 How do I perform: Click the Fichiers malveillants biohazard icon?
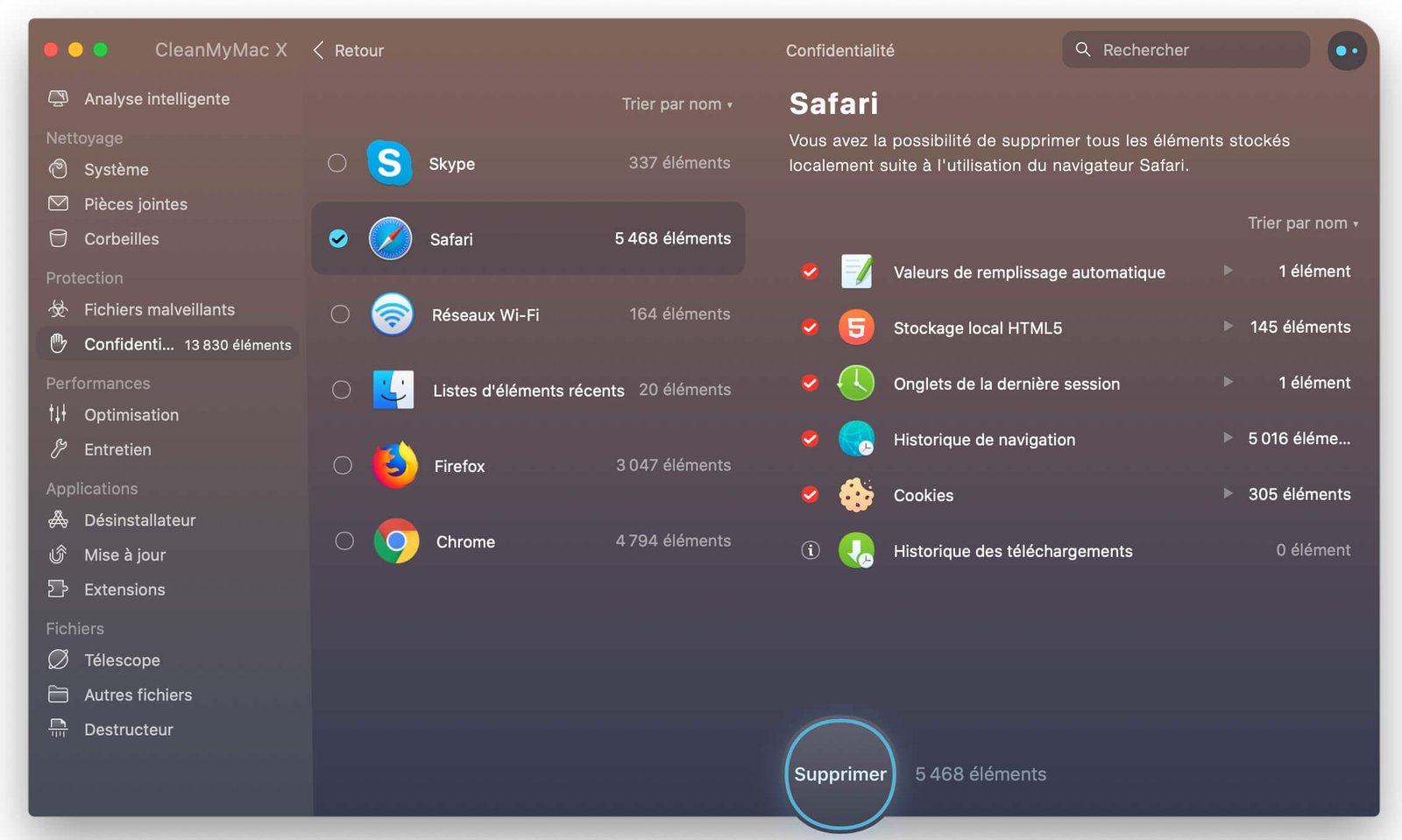(x=58, y=309)
